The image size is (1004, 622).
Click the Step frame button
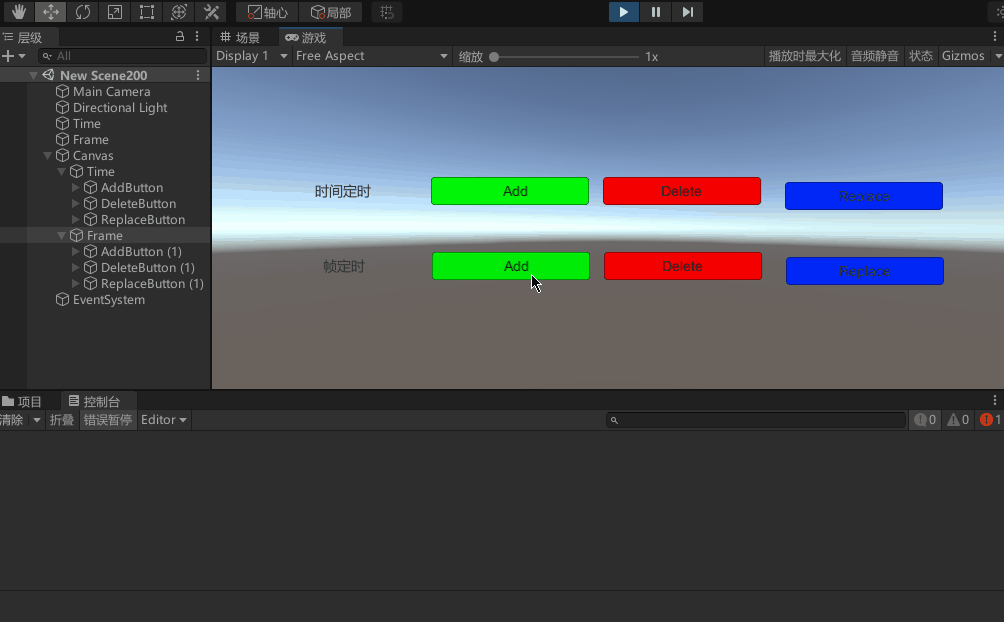tap(688, 12)
